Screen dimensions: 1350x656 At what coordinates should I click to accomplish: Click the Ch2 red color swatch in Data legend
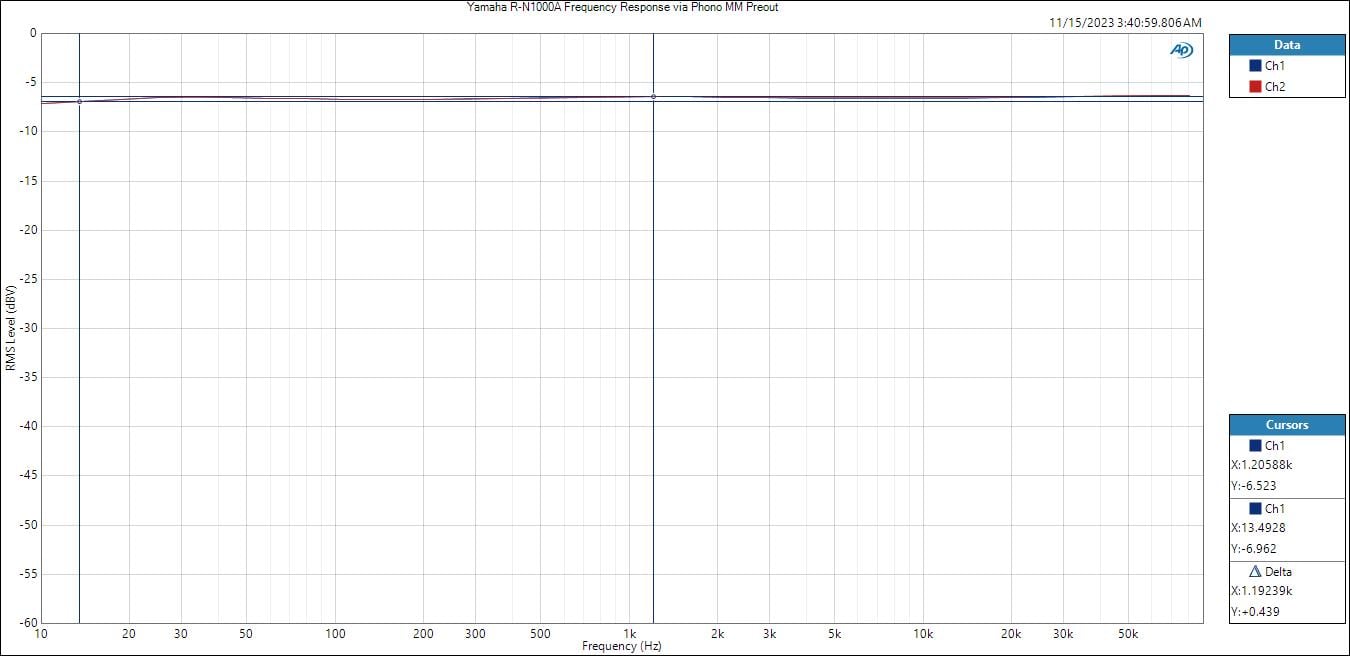click(1255, 86)
